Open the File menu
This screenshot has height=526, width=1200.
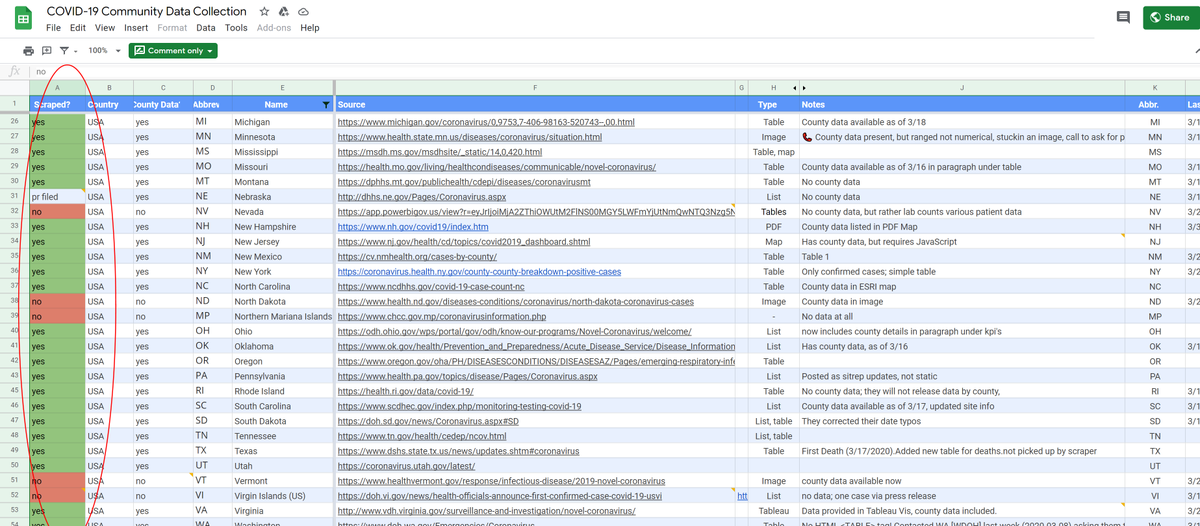pos(54,28)
